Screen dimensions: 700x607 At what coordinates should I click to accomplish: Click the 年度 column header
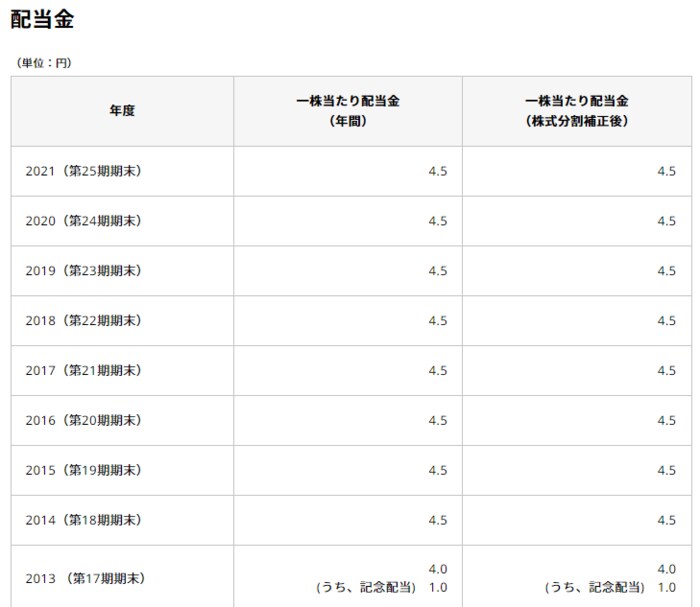point(122,111)
